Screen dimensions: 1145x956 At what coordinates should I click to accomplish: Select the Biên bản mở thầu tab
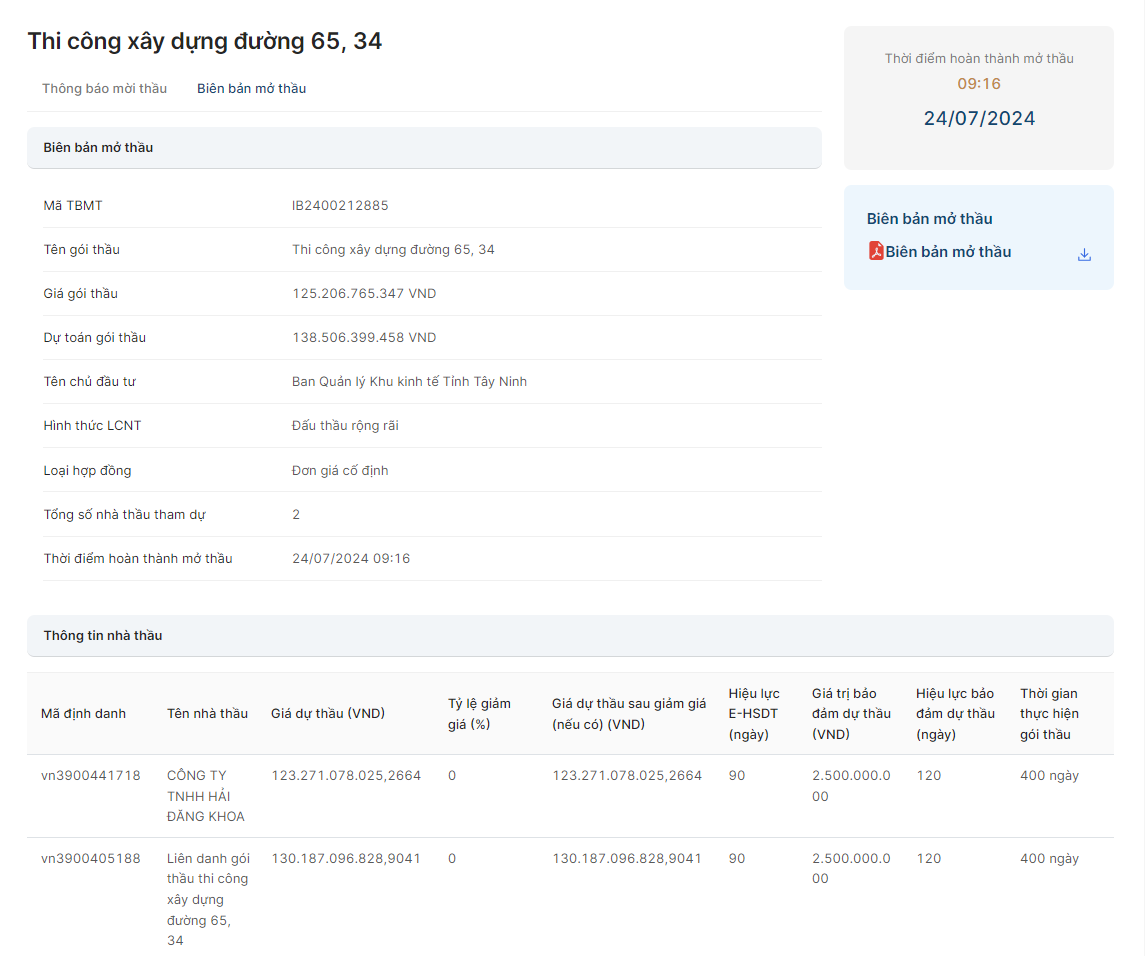pos(251,89)
